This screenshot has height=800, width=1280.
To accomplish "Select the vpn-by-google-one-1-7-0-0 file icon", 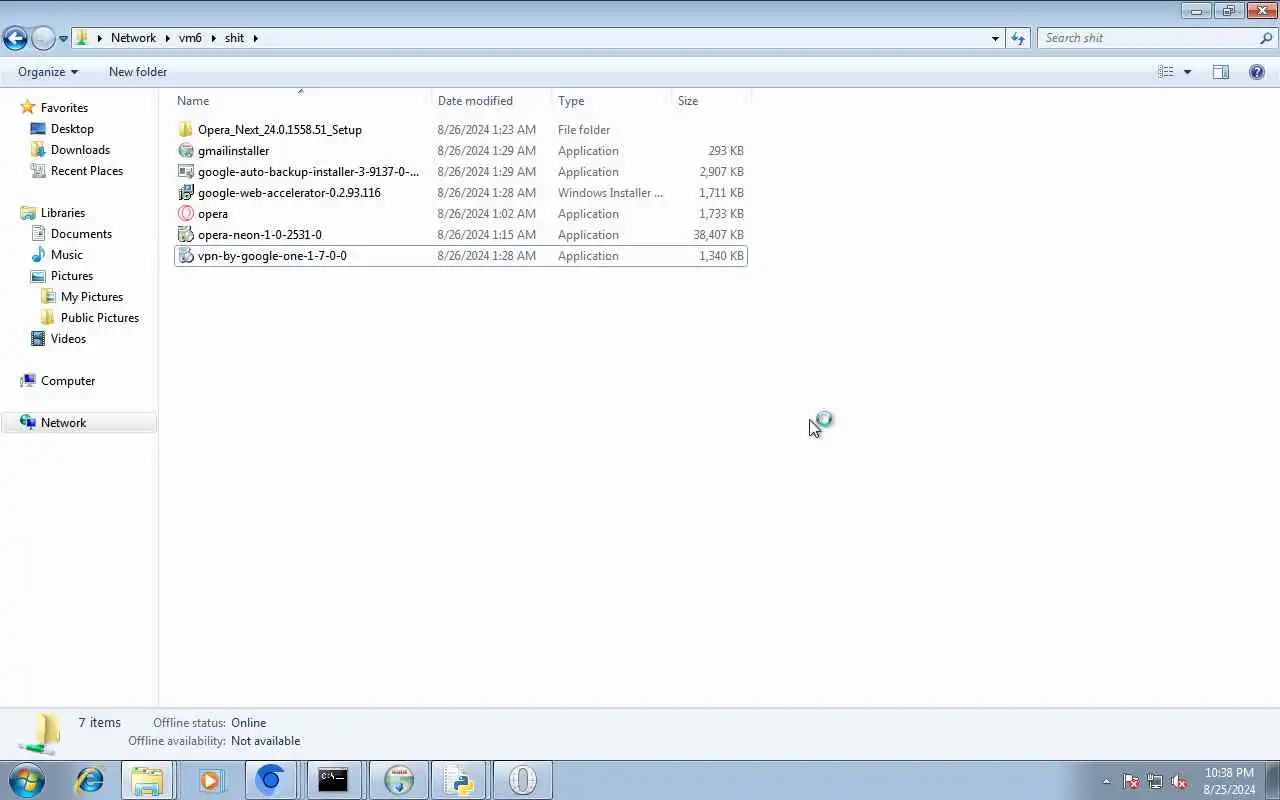I will pyautogui.click(x=185, y=256).
